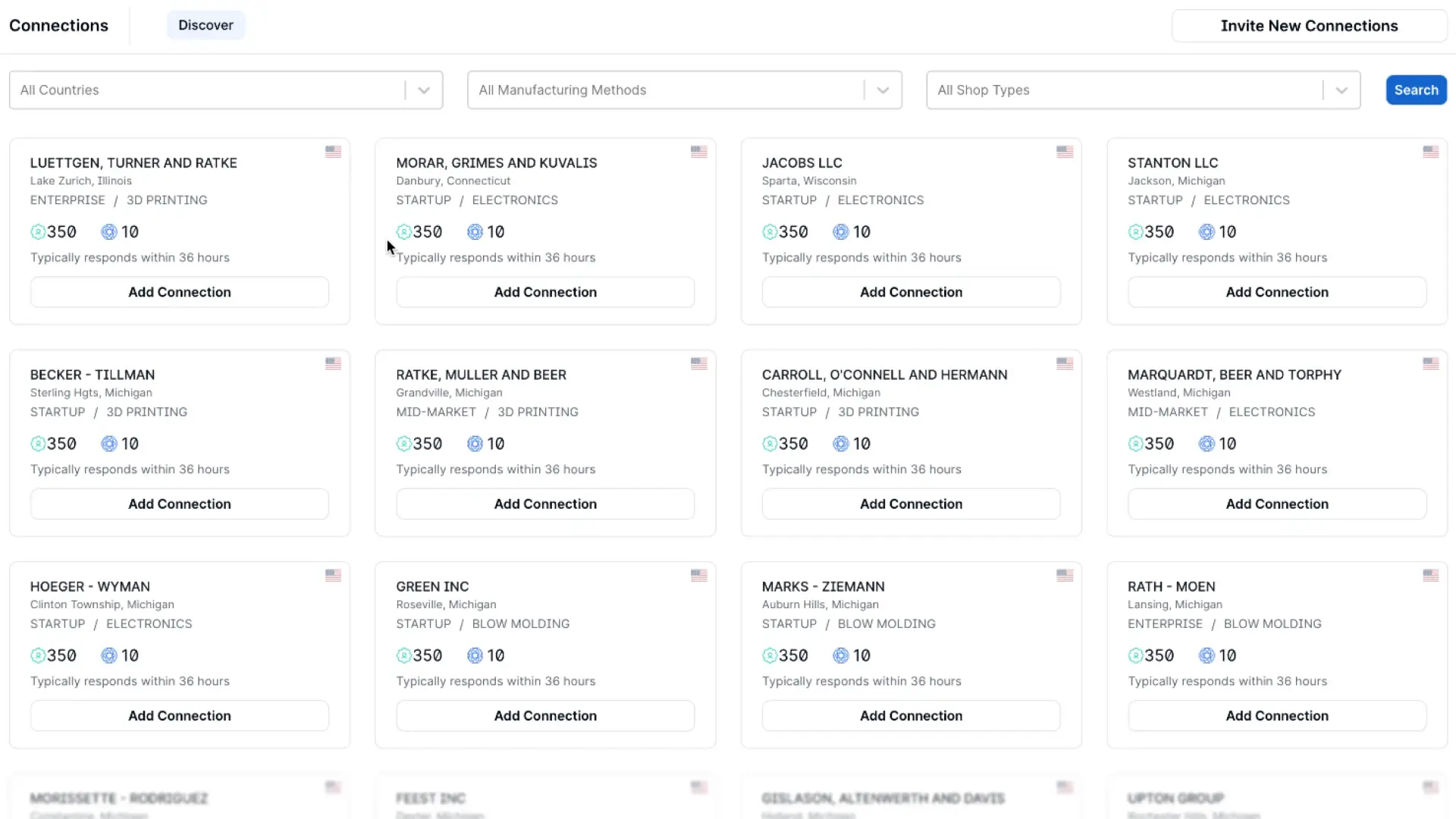Click the blue network icon on Morar card
This screenshot has height=819, width=1456.
pos(475,231)
